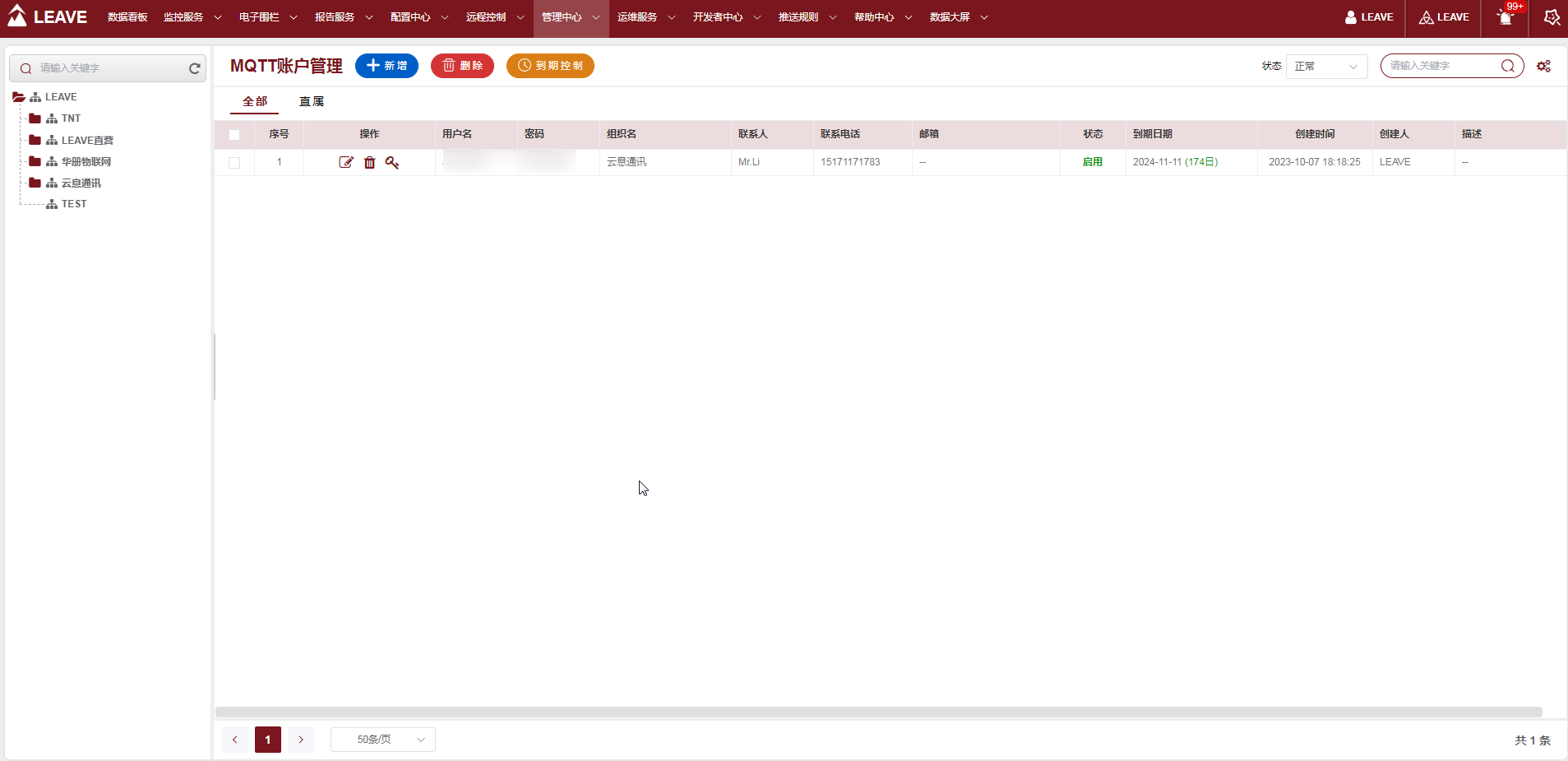
Task: Open column settings gear icon
Action: 1543,66
